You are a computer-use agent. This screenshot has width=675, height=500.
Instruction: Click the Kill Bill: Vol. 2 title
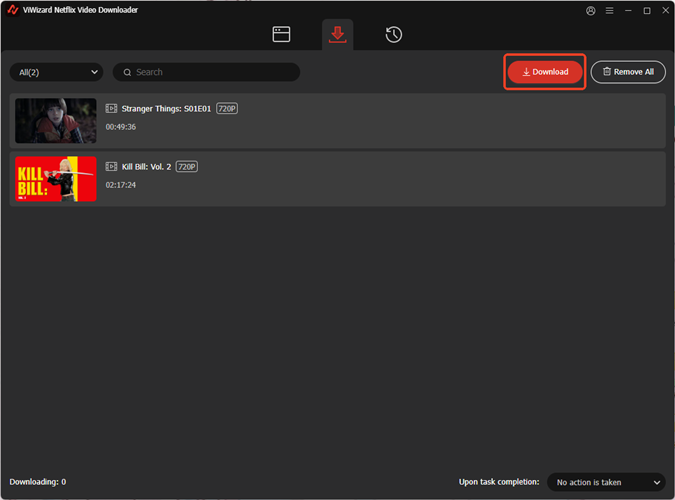coord(146,167)
